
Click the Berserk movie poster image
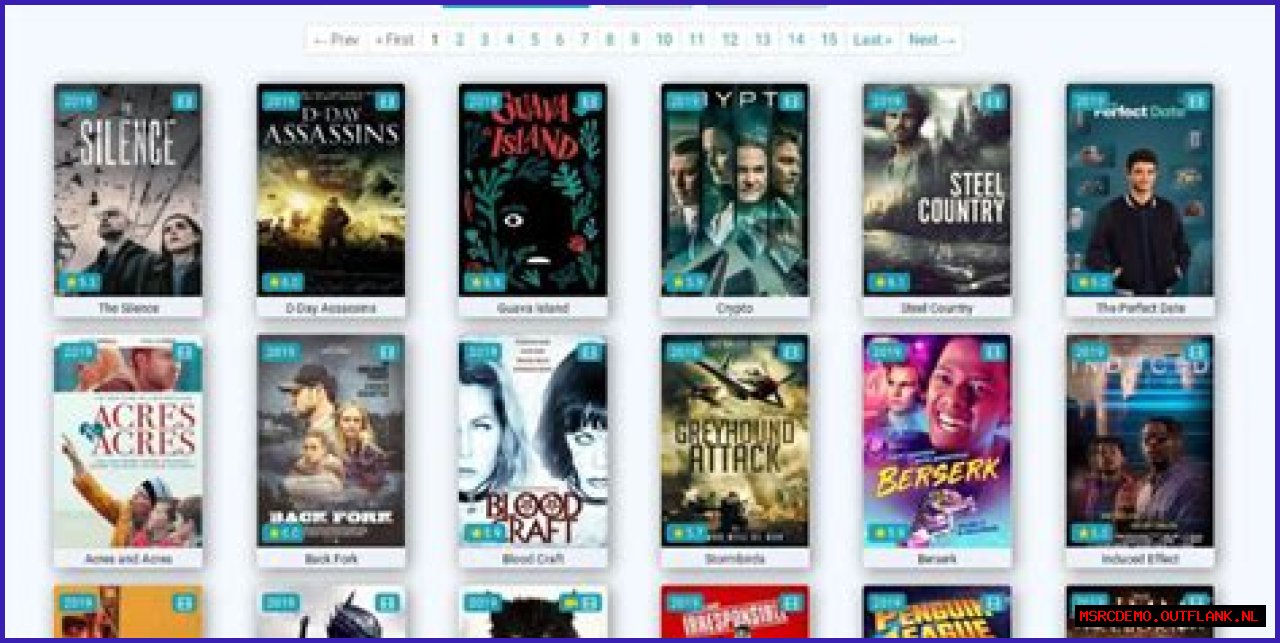tap(937, 441)
